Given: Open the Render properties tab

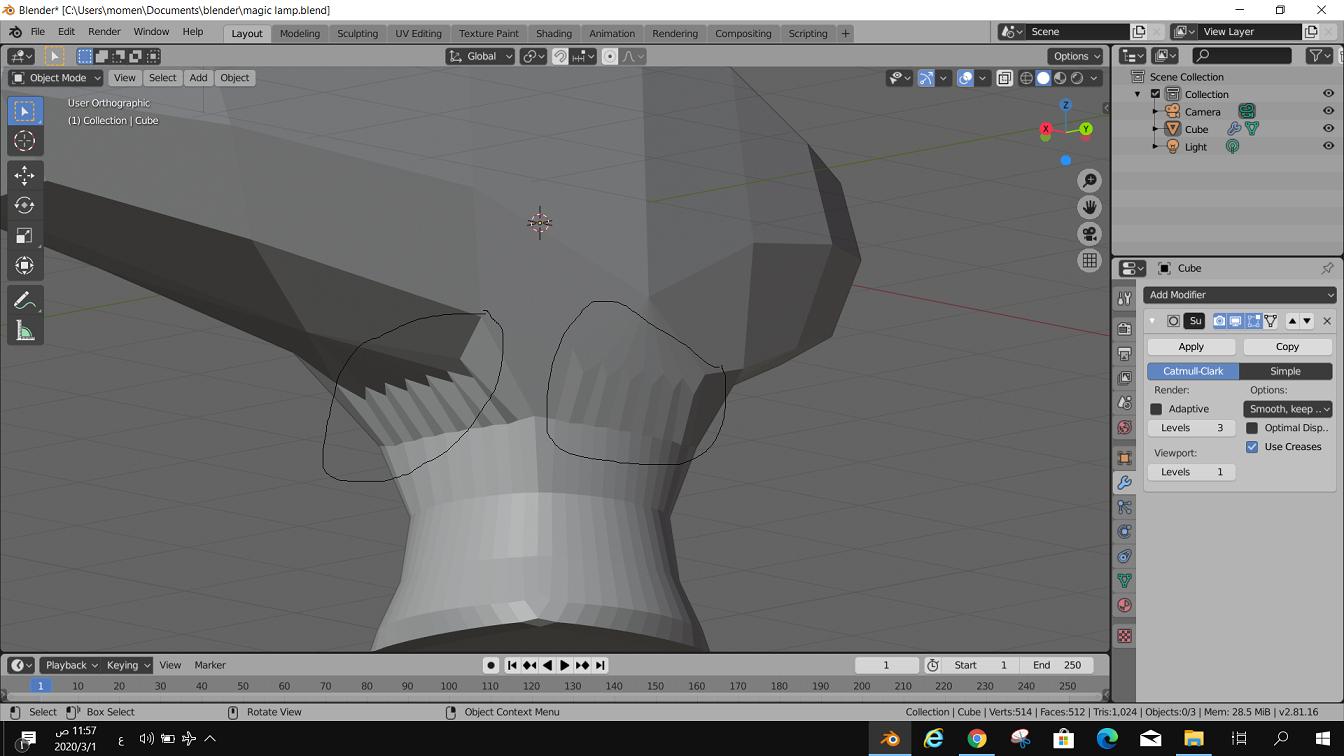Looking at the screenshot, I should pyautogui.click(x=1124, y=328).
